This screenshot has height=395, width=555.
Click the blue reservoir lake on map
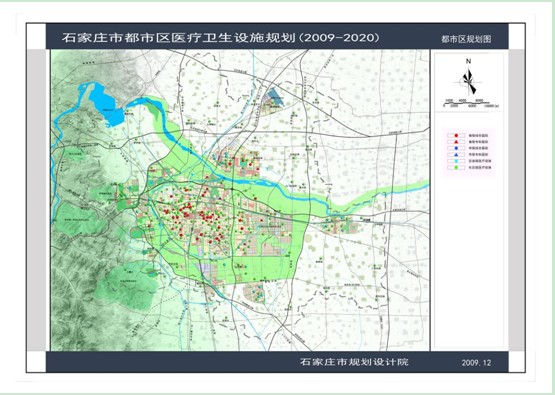(x=103, y=103)
